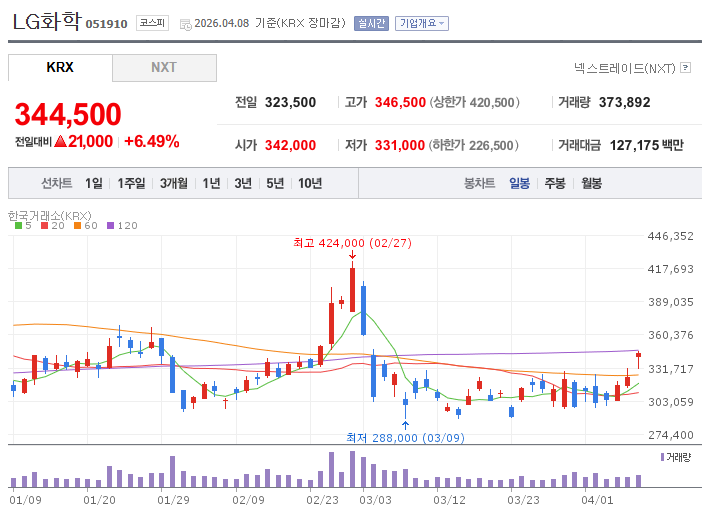Image resolution: width=702 pixels, height=511 pixels.
Task: Click the Nextrade help question-mark icon
Action: [685, 68]
